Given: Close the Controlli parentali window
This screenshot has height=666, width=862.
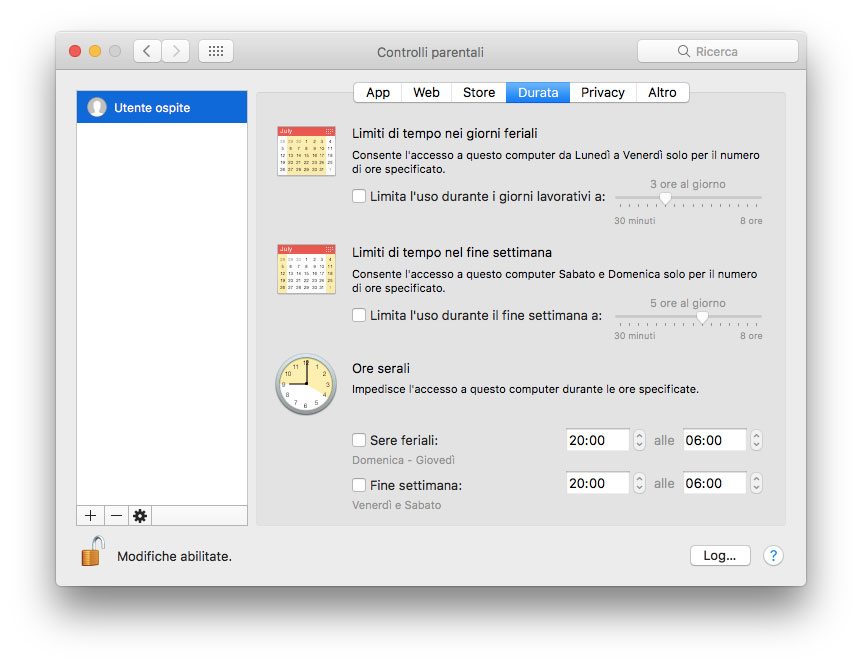Looking at the screenshot, I should [x=75, y=51].
